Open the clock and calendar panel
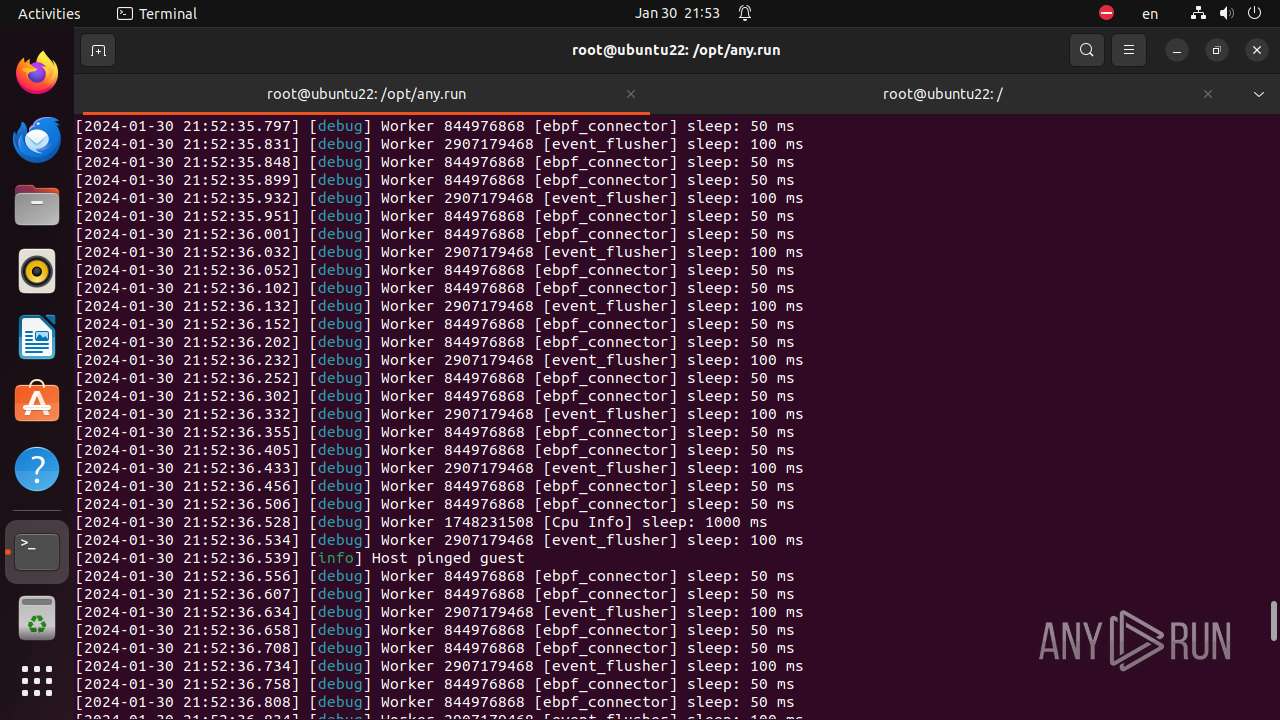 [677, 13]
